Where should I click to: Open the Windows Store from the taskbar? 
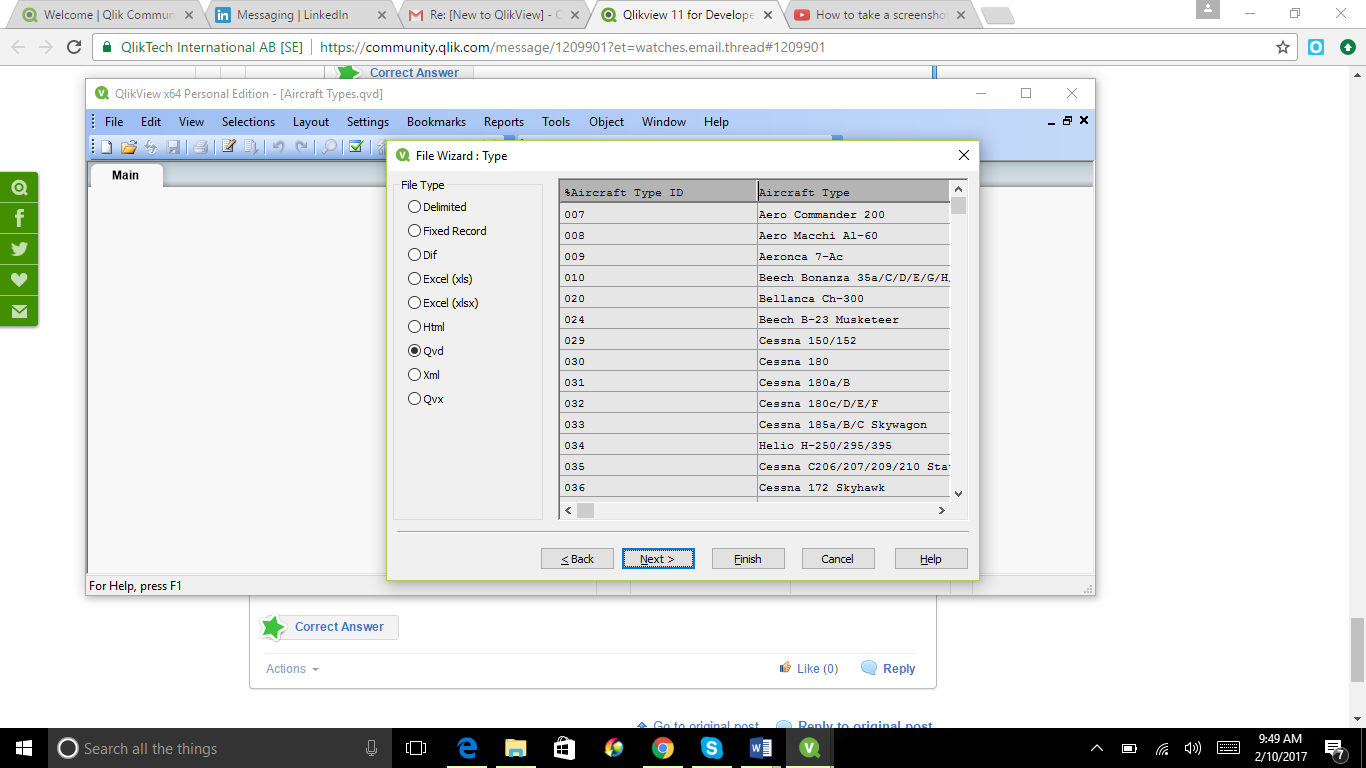tap(565, 748)
